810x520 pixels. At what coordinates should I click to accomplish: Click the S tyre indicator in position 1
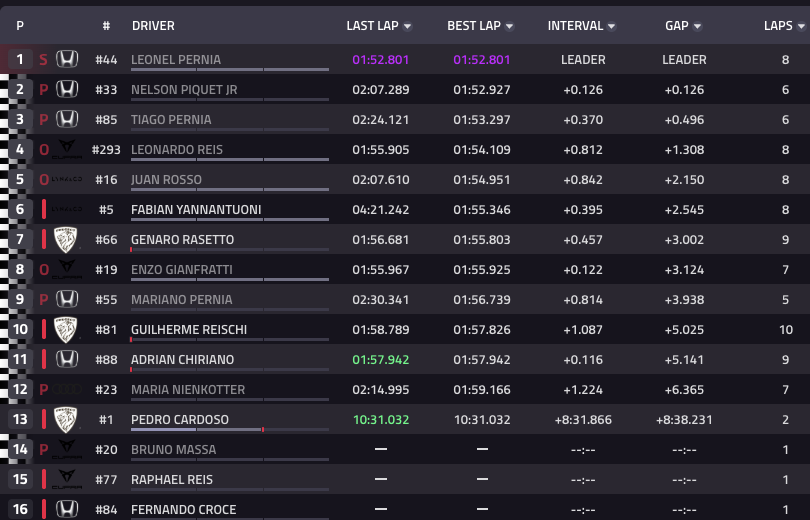tap(43, 59)
